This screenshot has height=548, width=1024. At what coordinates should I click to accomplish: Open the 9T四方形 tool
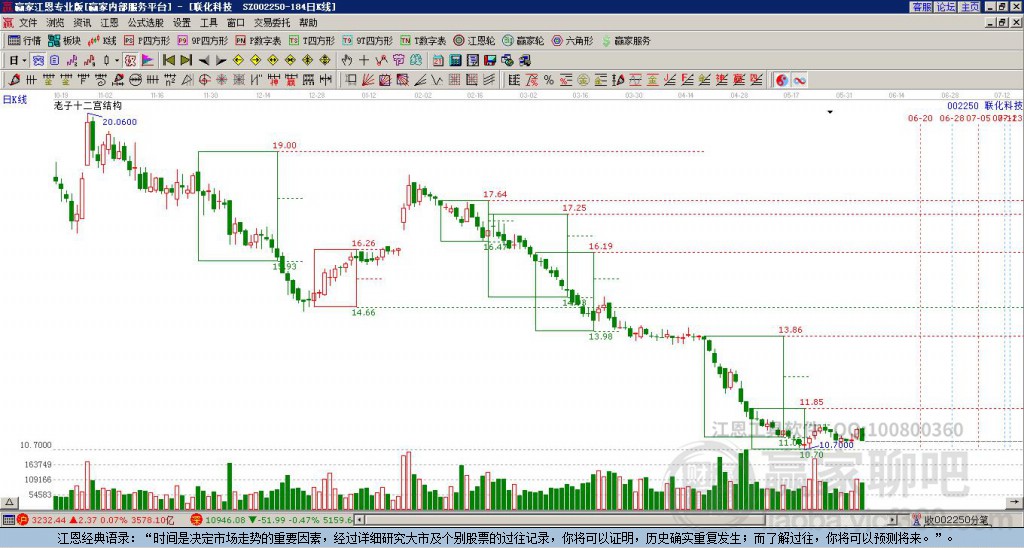point(367,40)
